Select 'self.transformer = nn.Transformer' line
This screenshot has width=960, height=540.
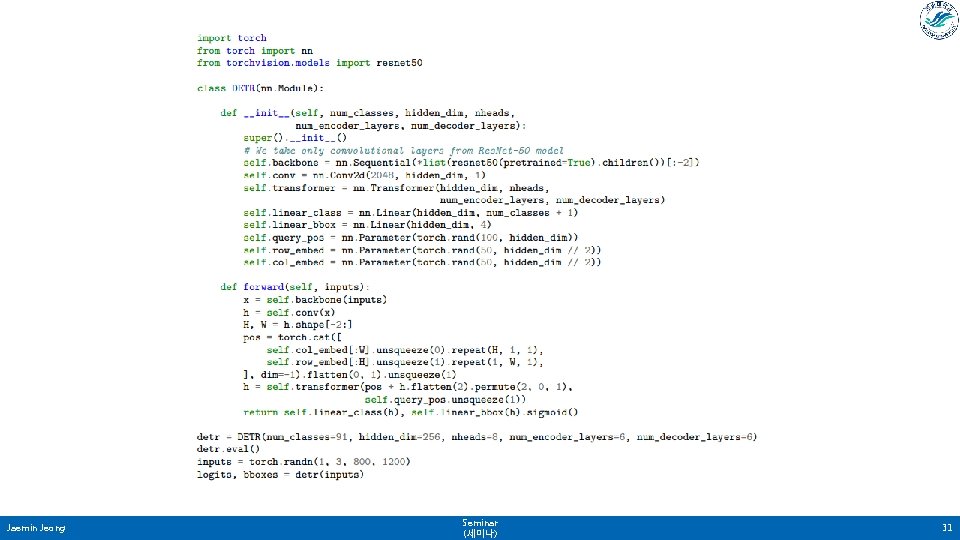[x=396, y=188]
